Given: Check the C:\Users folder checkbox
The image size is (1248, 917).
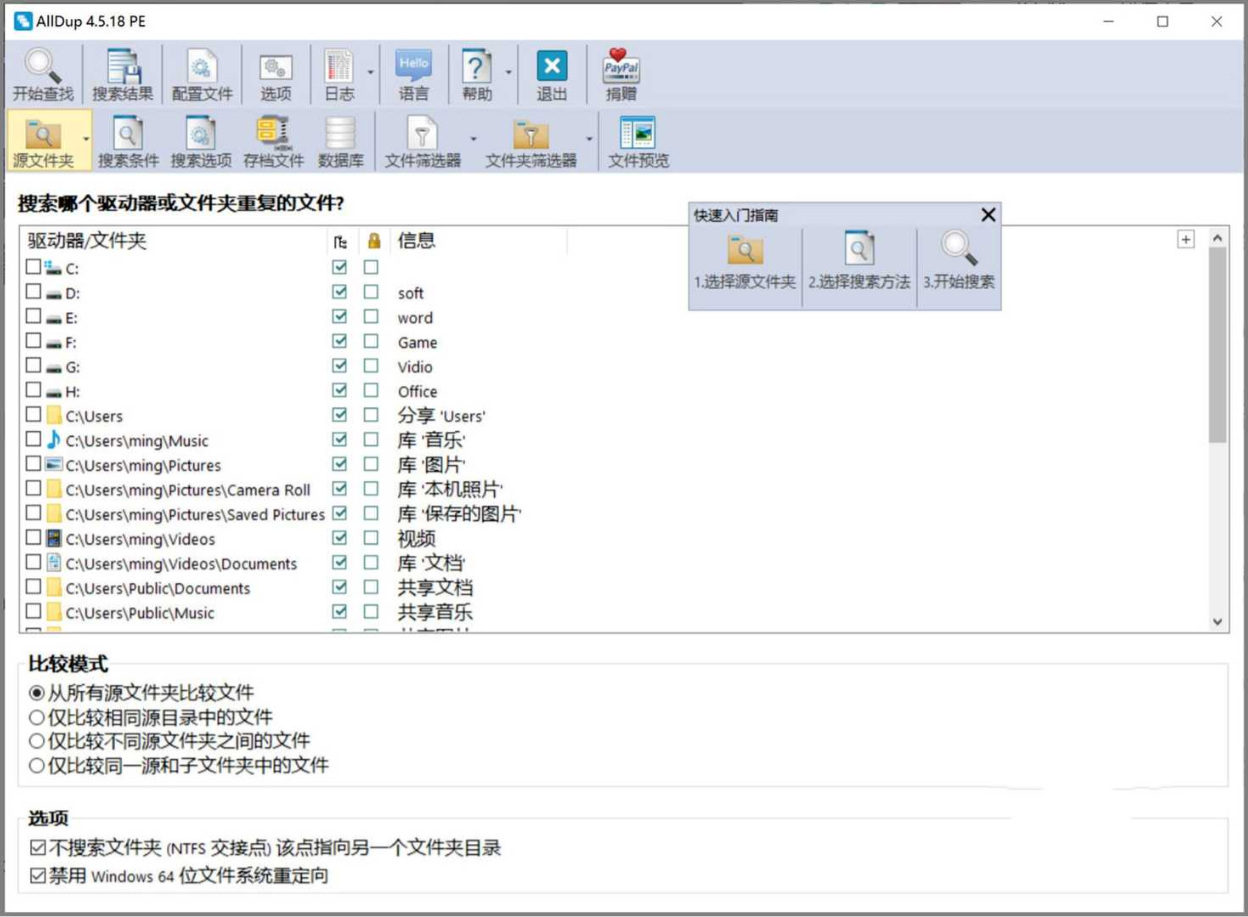Looking at the screenshot, I should point(34,415).
